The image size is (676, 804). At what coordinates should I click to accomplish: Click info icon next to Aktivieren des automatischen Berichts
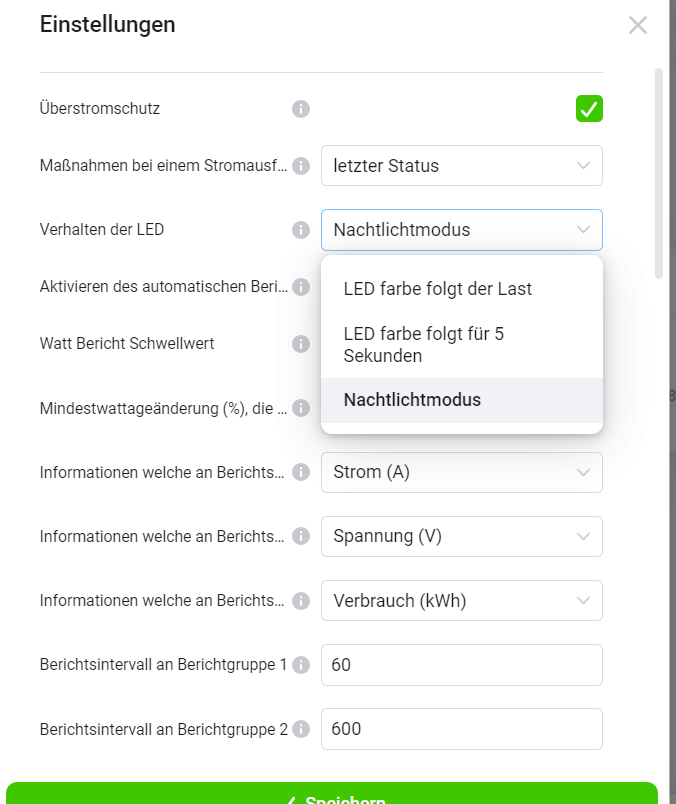pos(301,287)
